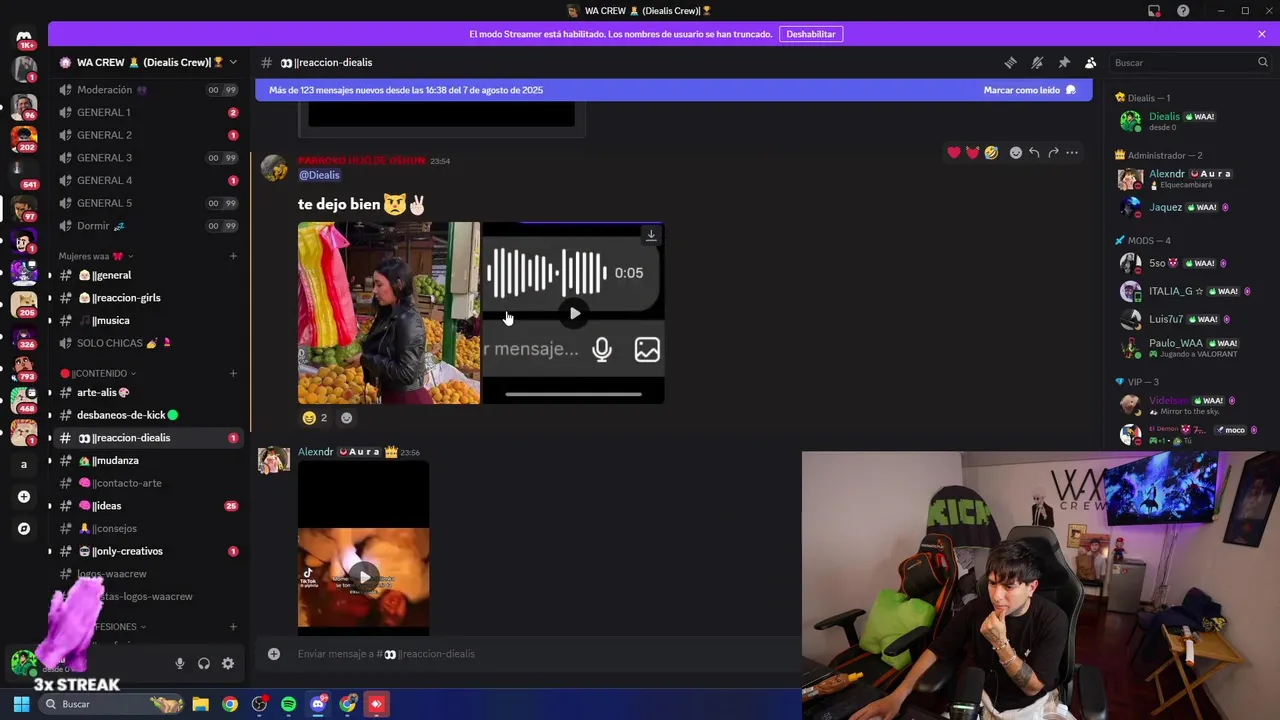The image size is (1280, 720).
Task: Dismiss the streamer mode banner
Action: (x=1262, y=34)
